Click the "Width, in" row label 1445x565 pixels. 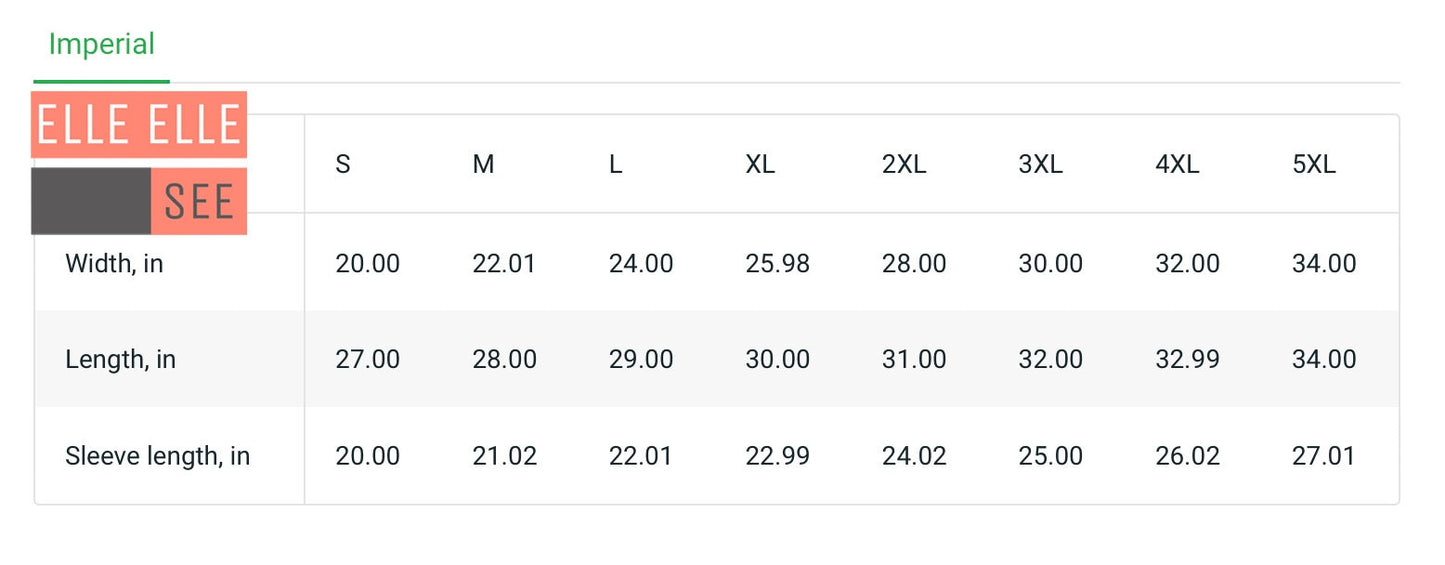click(x=114, y=264)
